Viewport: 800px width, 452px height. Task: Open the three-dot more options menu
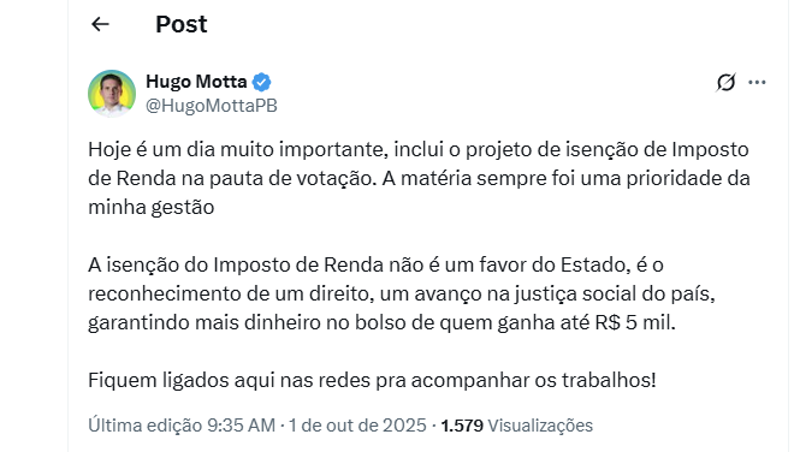[x=757, y=82]
